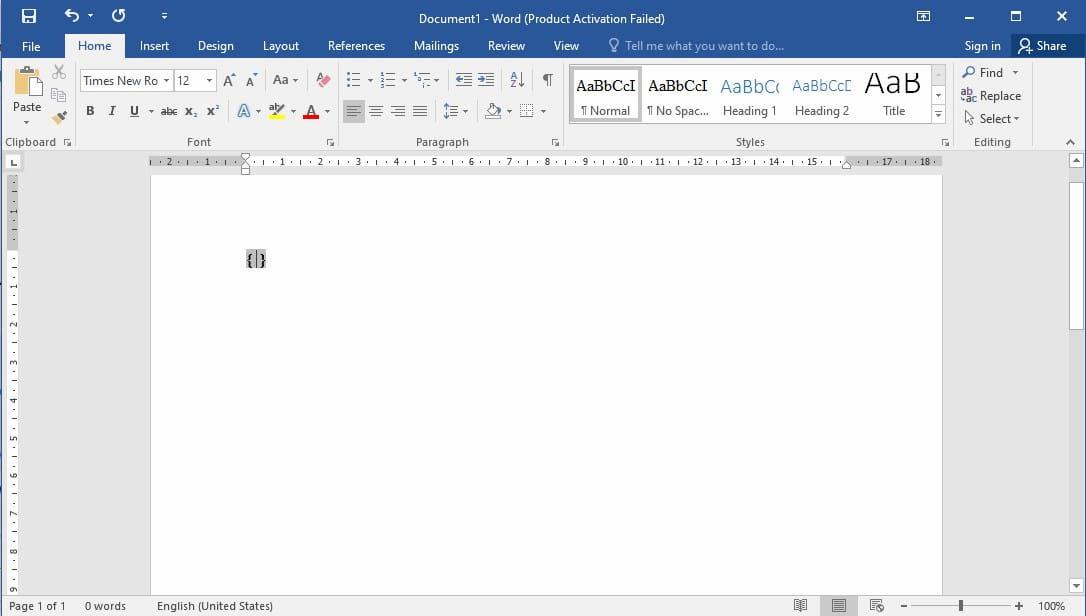Enable justified text alignment
The height and width of the screenshot is (616, 1086).
pyautogui.click(x=420, y=111)
